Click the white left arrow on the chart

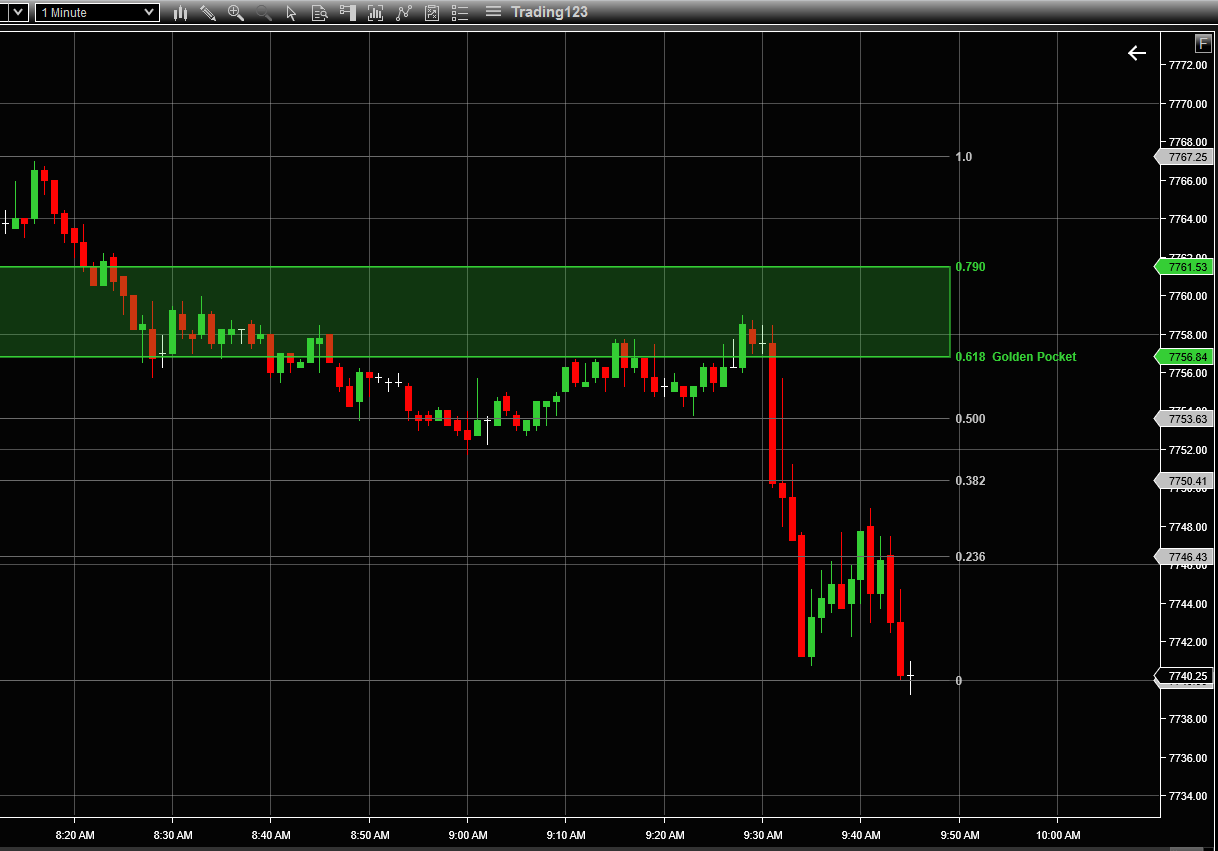click(1137, 53)
